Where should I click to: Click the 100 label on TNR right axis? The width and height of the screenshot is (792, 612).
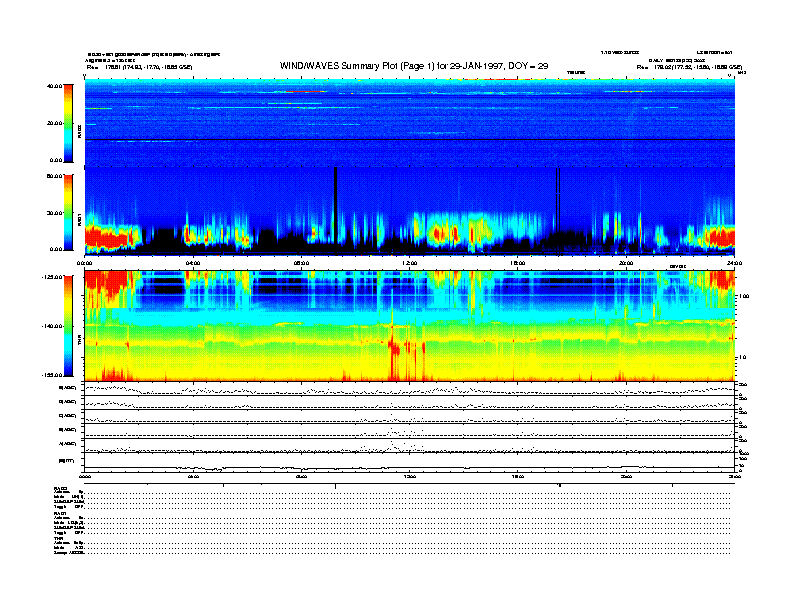click(x=744, y=296)
